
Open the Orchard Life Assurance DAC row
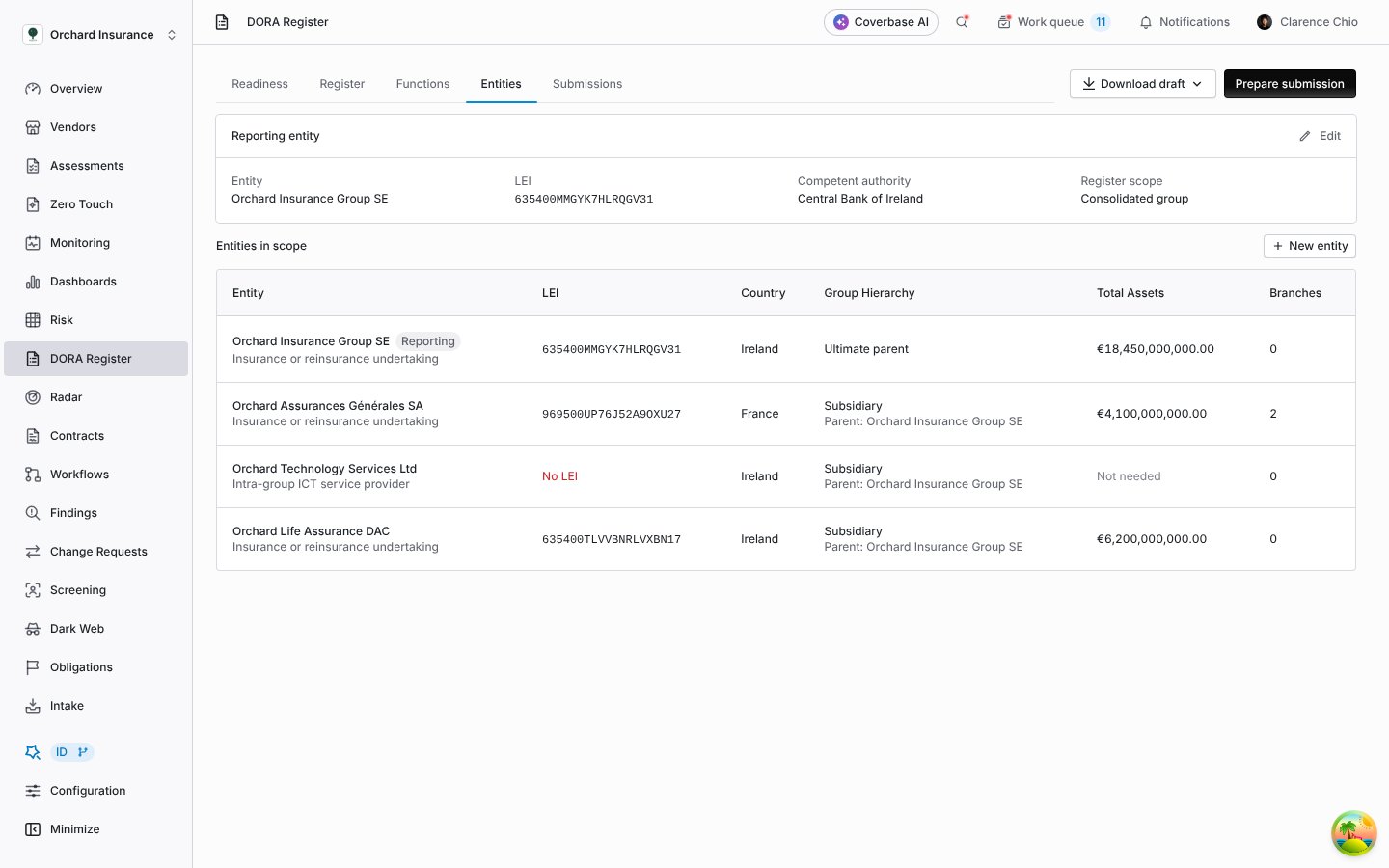(786, 539)
